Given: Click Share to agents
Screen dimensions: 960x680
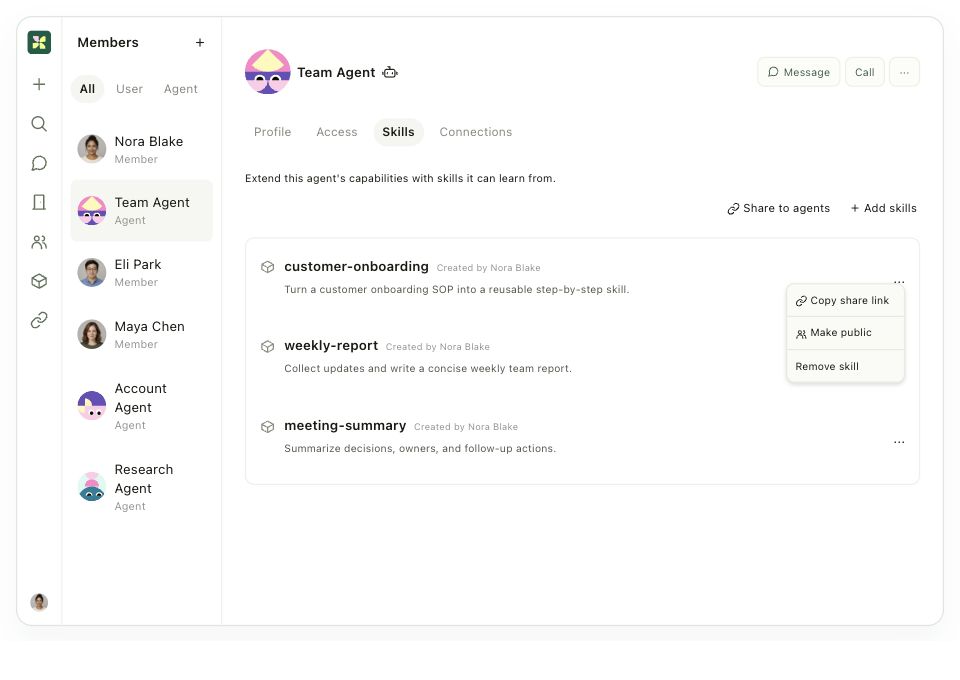Looking at the screenshot, I should [778, 208].
